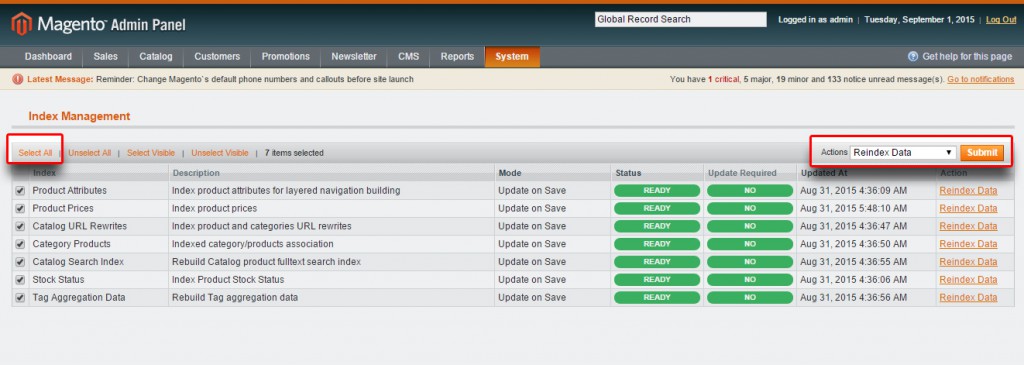Toggle the Product Attributes checkbox
Image resolution: width=1024 pixels, height=365 pixels.
tap(20, 191)
